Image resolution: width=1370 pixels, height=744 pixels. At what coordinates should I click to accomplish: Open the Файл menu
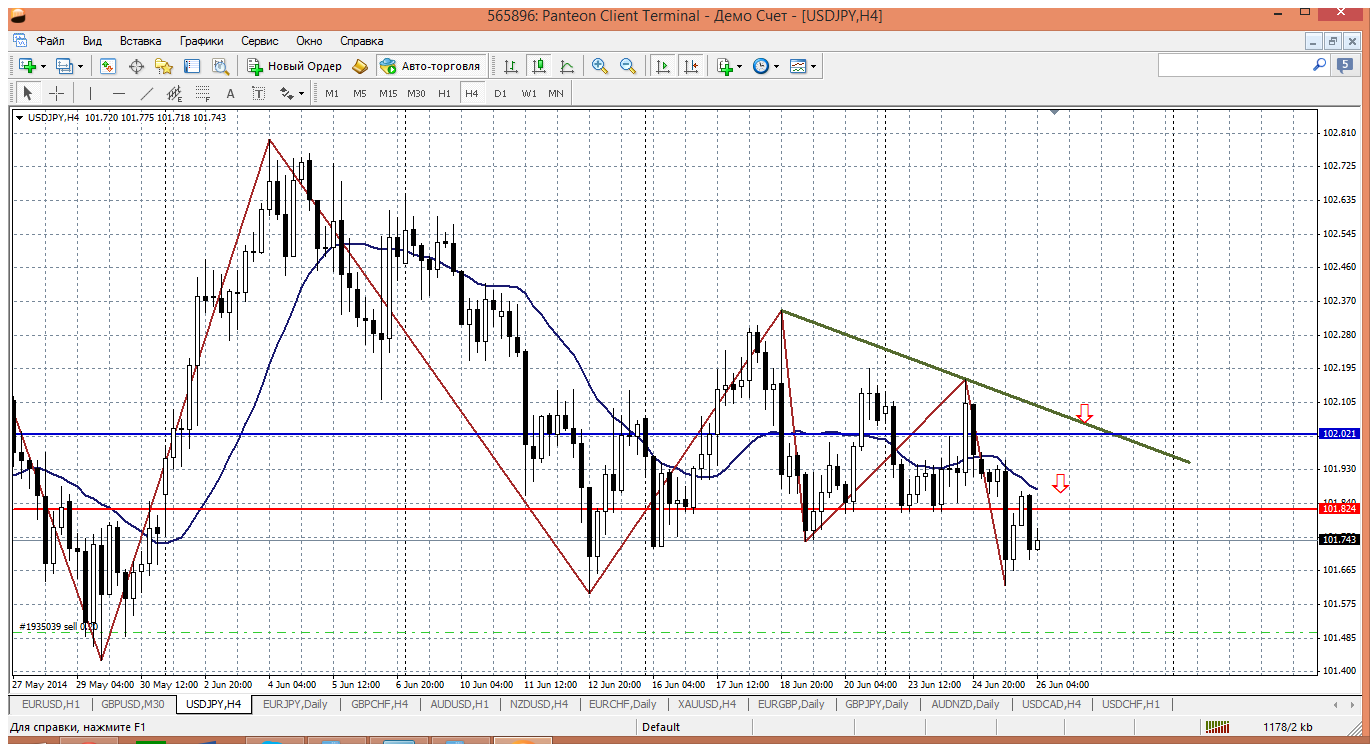click(x=51, y=41)
